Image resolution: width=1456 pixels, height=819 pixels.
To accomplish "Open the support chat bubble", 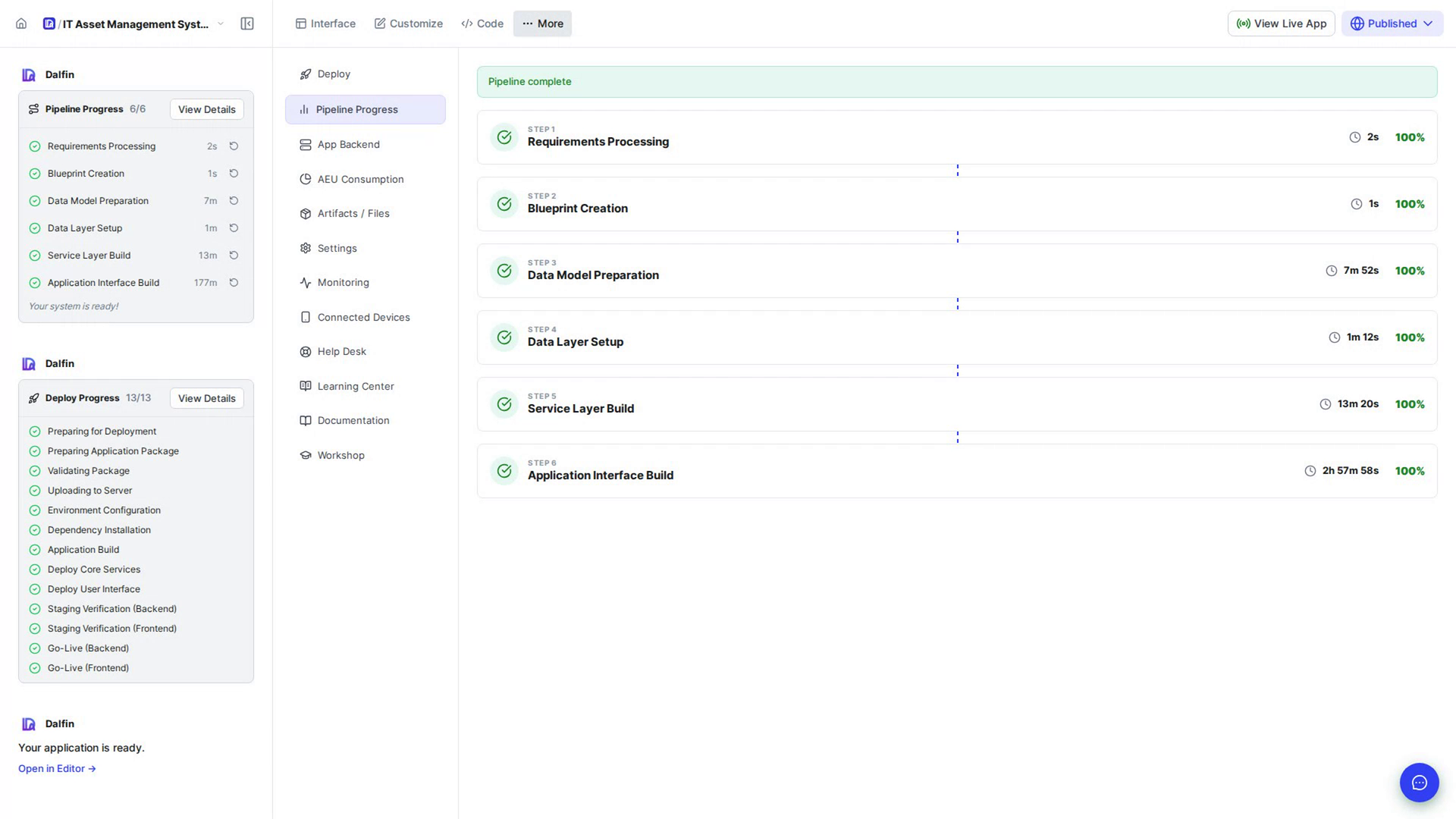I will (x=1419, y=783).
